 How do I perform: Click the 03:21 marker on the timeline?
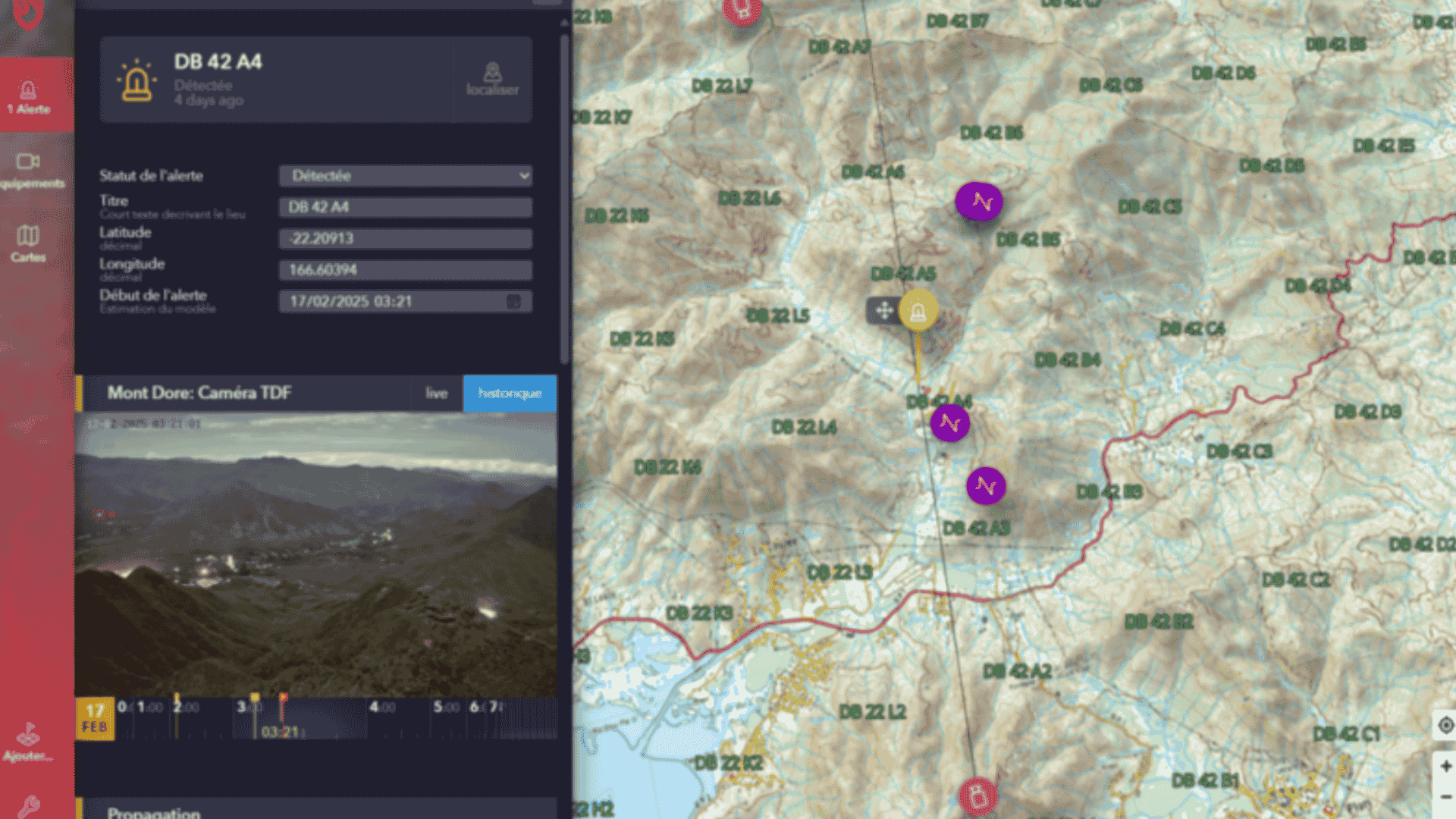point(281,731)
